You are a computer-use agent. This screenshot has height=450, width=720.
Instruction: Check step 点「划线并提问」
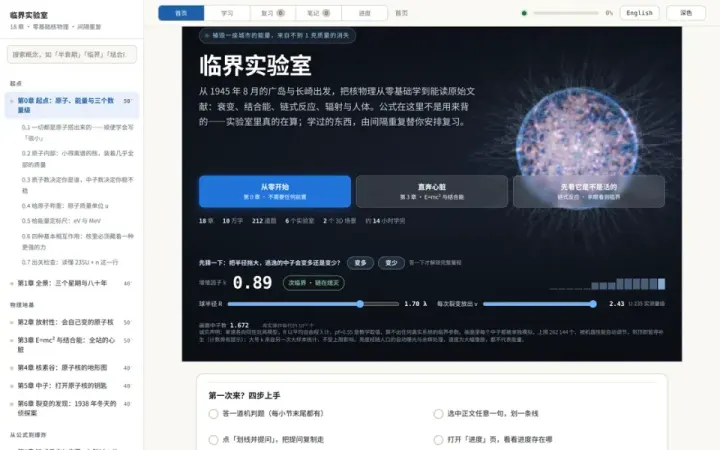(213, 439)
